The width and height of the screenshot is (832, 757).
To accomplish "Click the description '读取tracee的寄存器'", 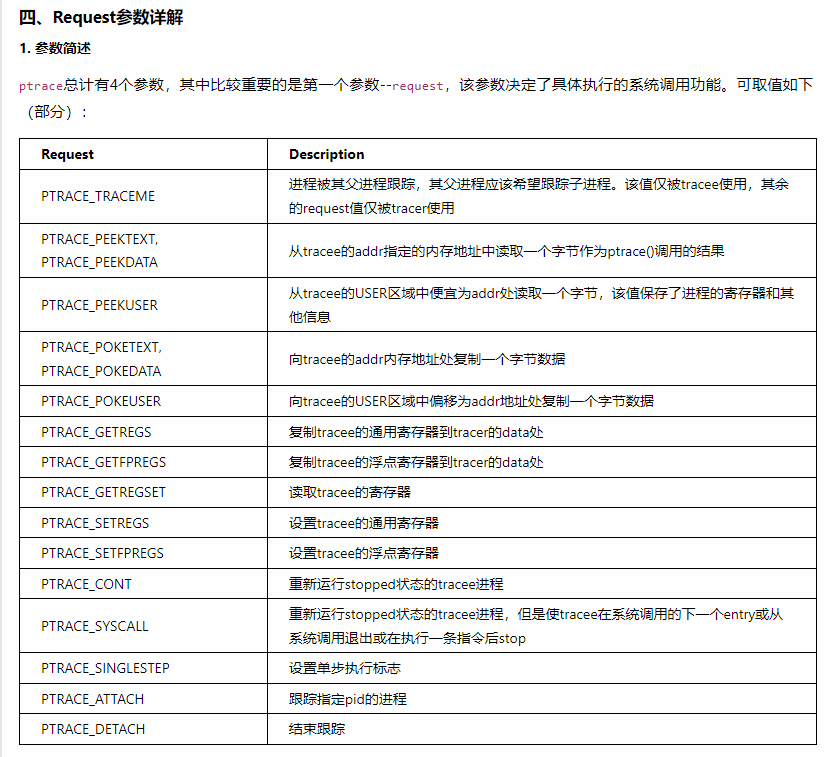I will coord(350,492).
